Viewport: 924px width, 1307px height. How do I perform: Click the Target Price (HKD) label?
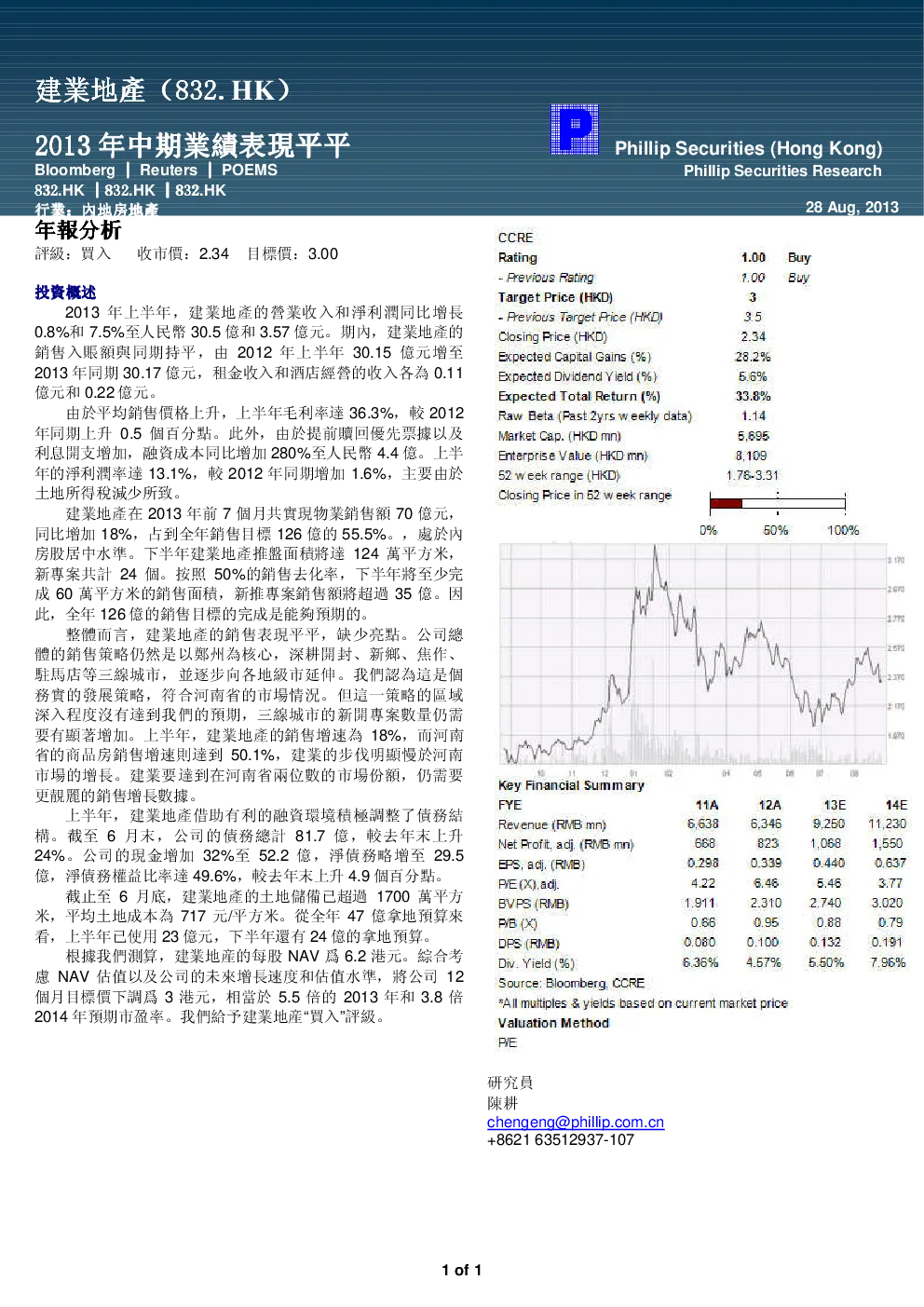click(x=555, y=297)
